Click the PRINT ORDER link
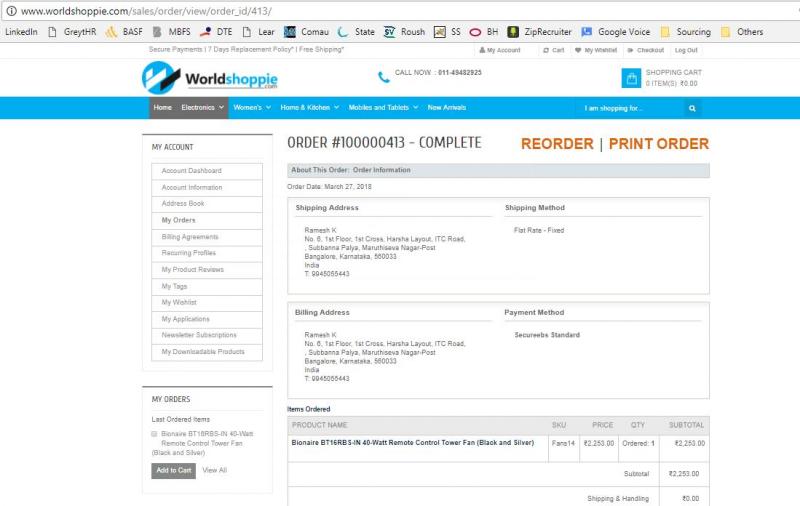 (659, 144)
